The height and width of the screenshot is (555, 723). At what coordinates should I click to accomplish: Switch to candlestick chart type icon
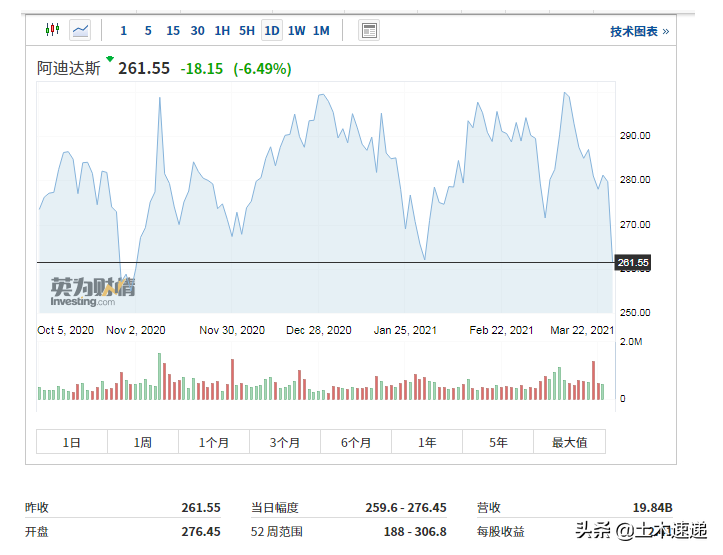point(53,30)
